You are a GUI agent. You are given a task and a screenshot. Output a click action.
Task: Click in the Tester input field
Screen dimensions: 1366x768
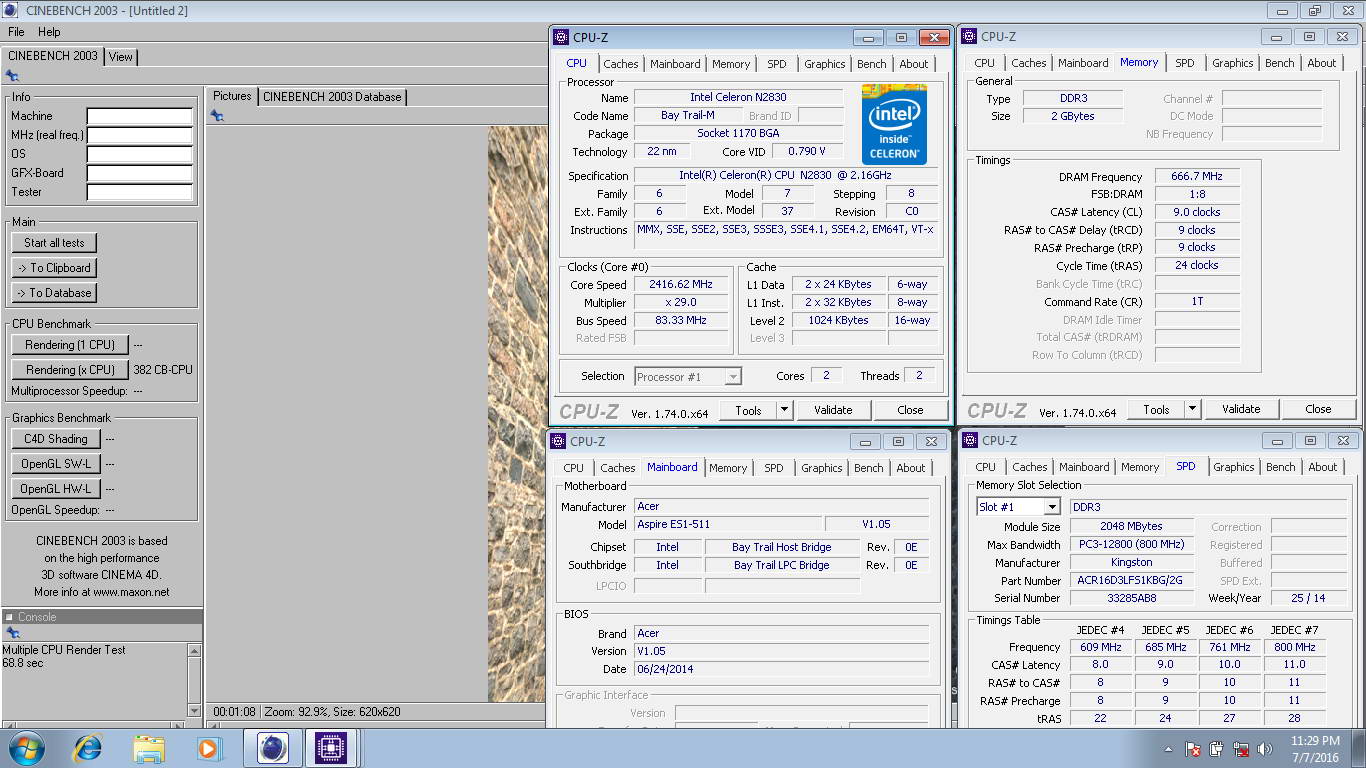coord(139,193)
